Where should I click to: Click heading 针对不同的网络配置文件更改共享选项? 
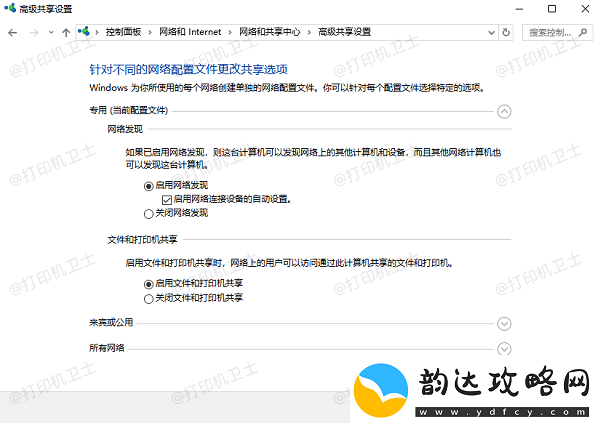coord(188,69)
